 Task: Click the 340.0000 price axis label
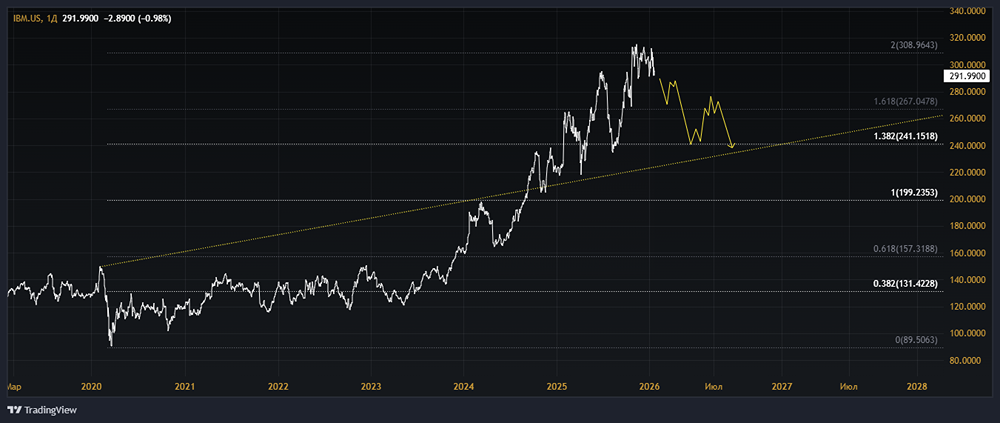[967, 11]
